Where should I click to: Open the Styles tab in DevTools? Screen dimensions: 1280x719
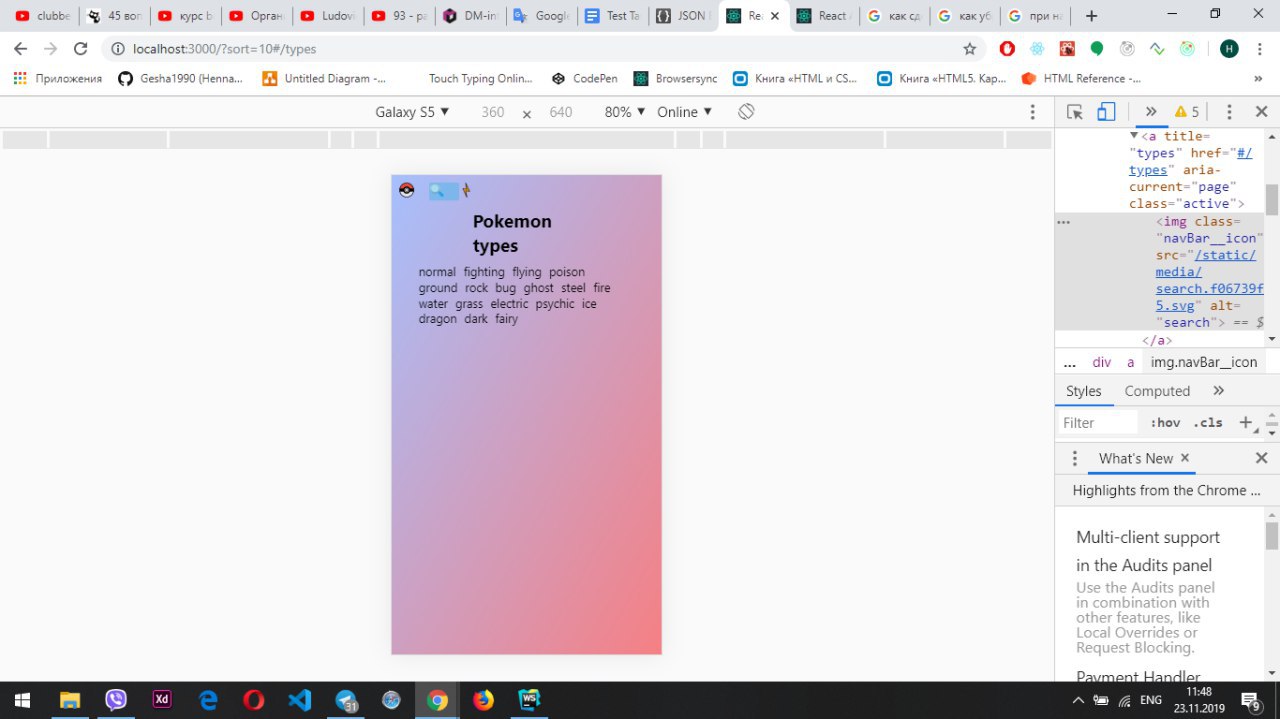1083,391
